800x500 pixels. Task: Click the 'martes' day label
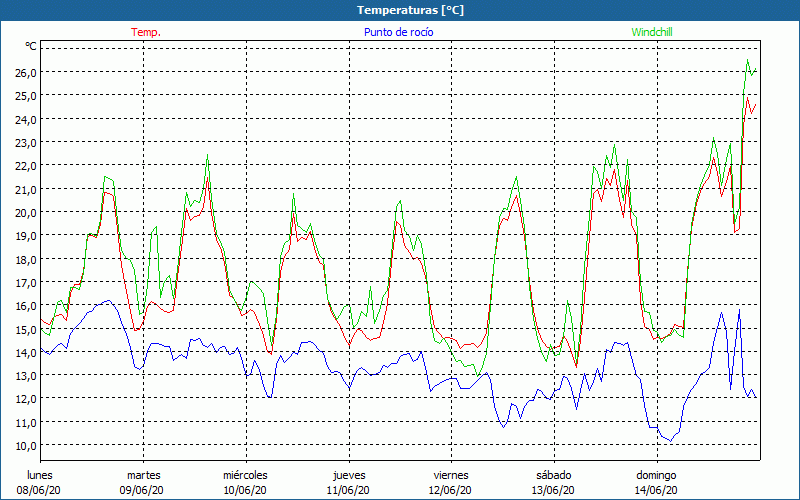[x=144, y=475]
